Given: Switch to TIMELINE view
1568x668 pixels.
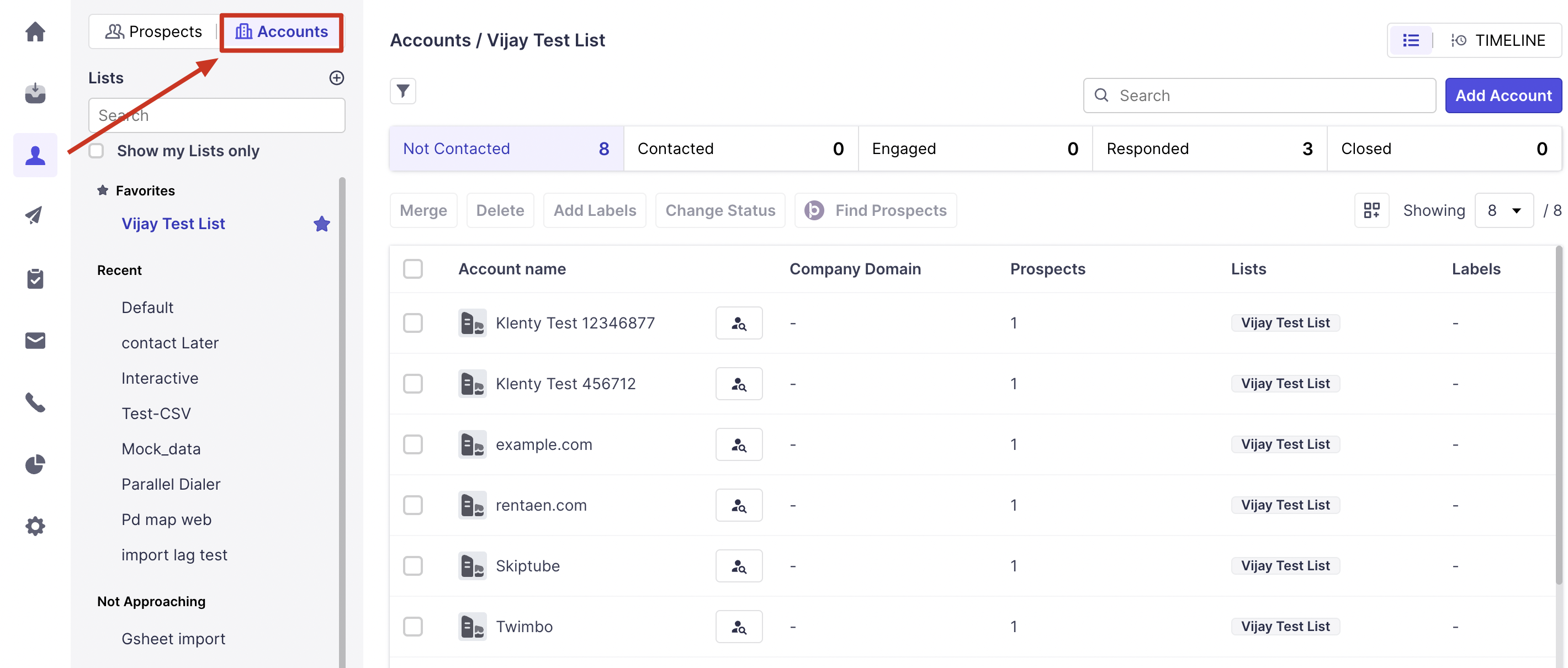Looking at the screenshot, I should (1498, 41).
